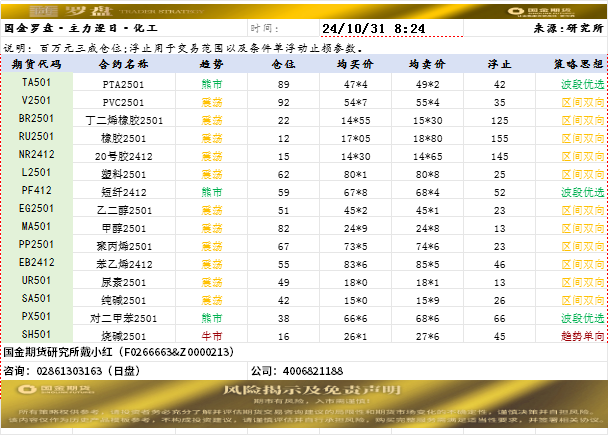The image size is (608, 435).
Task: Select the EG2501 code cell
Action: click(x=36, y=208)
